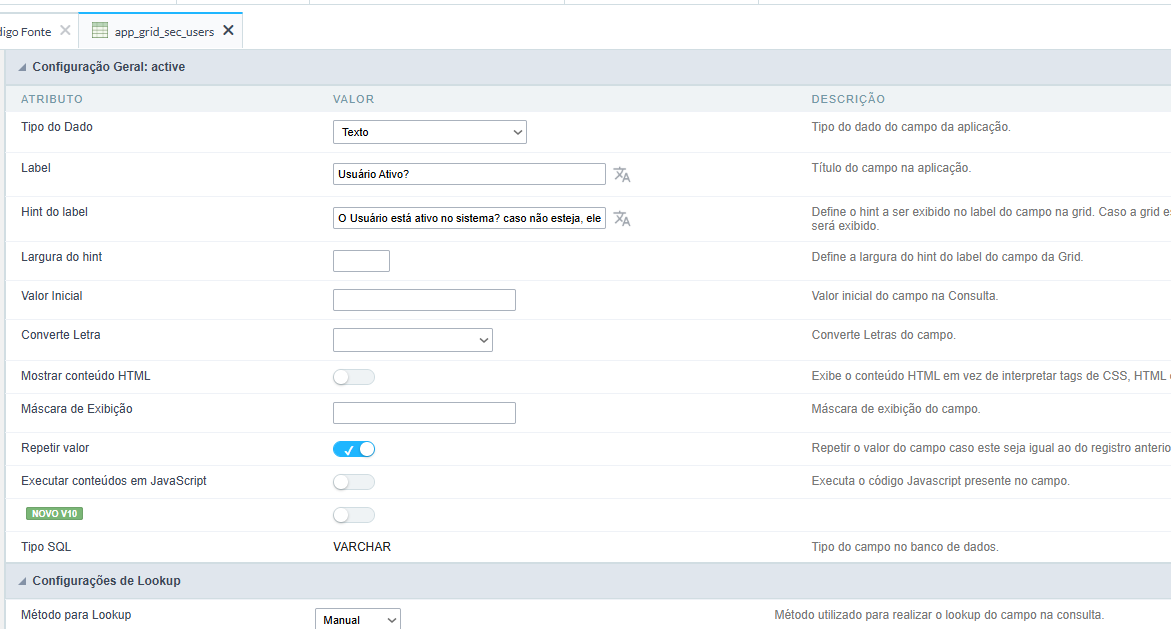Click the Executar conteúdos em JavaScript label
This screenshot has width=1171, height=629.
pos(114,481)
